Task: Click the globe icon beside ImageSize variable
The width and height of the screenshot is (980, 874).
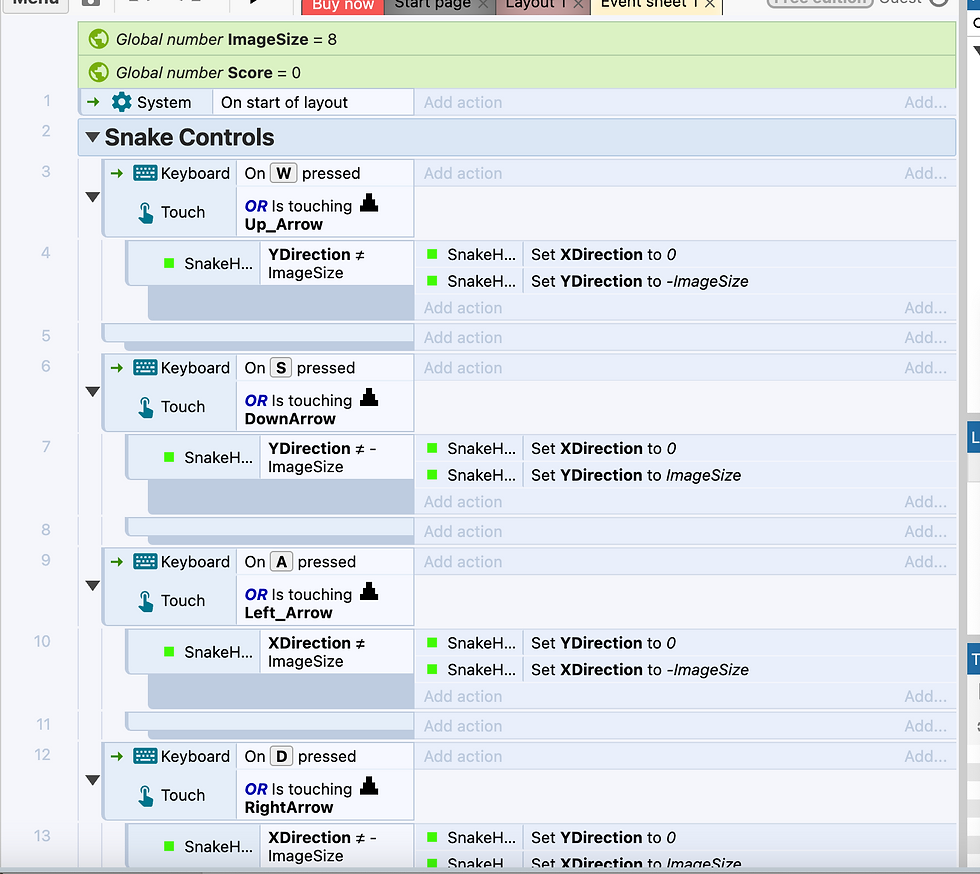Action: [99, 39]
